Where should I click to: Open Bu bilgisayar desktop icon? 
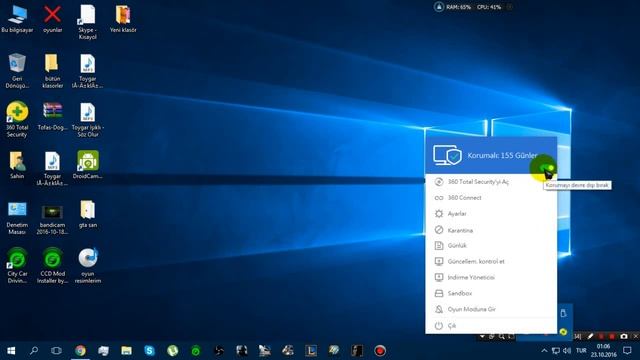point(17,19)
